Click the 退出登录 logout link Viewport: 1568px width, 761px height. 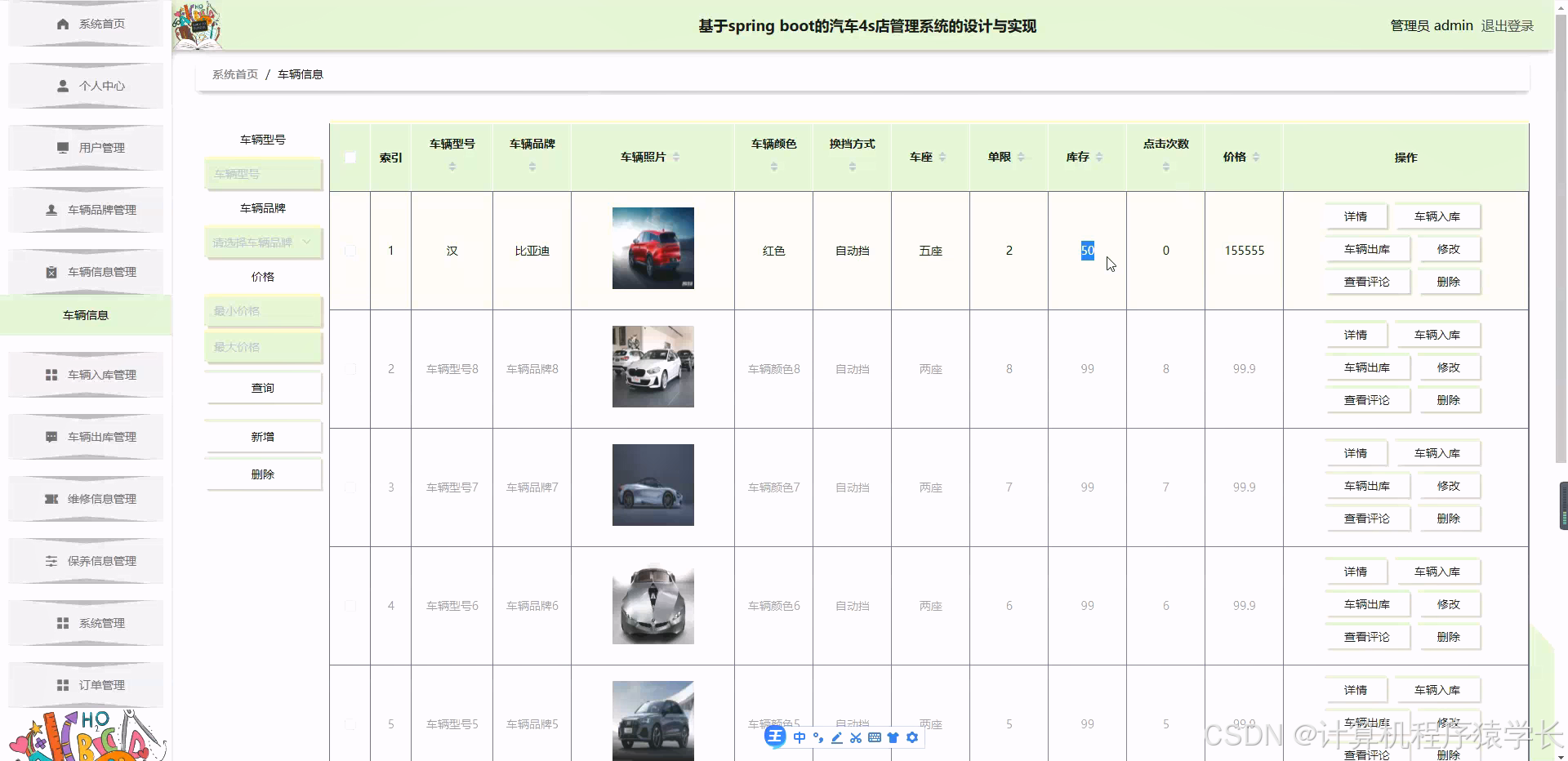pos(1508,25)
